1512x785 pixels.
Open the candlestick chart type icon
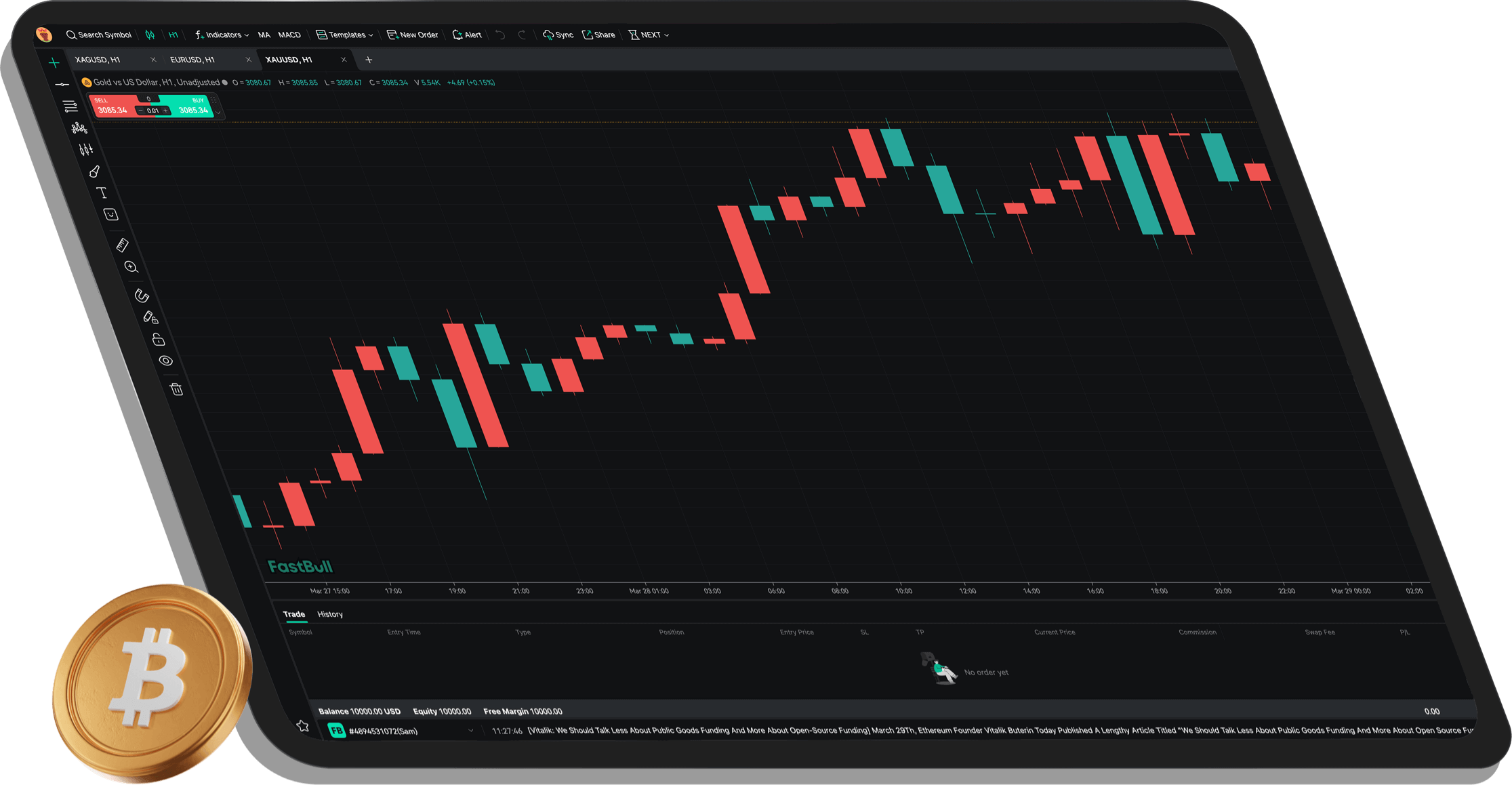(150, 35)
